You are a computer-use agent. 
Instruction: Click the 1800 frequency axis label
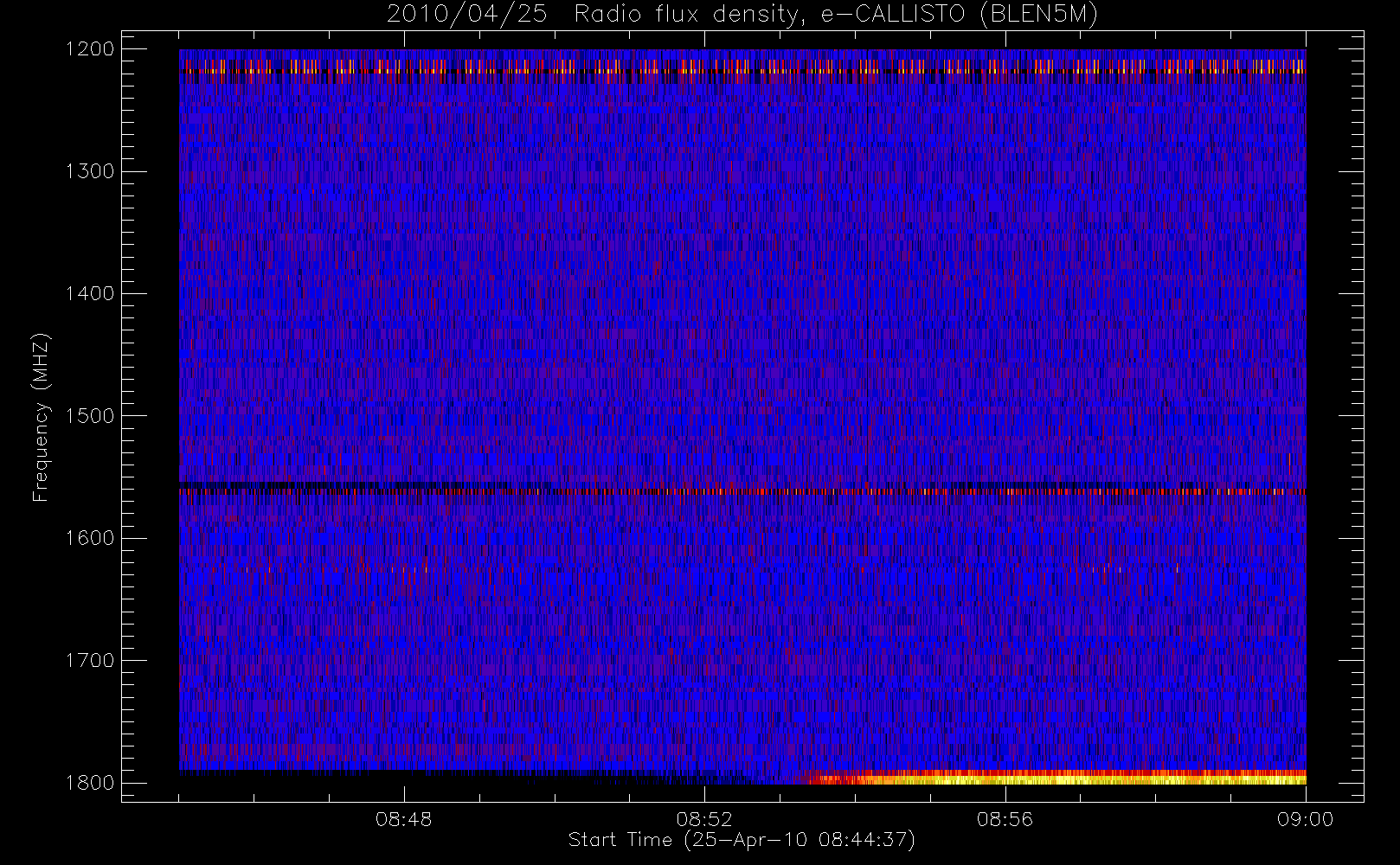coord(90,783)
